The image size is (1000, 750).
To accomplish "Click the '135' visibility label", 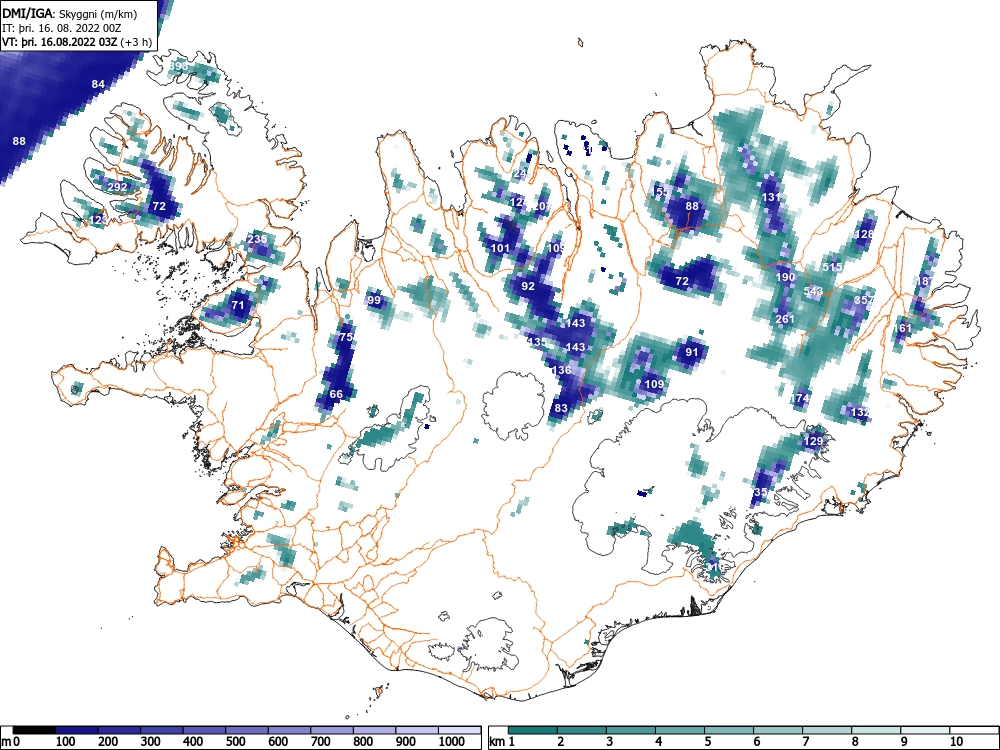I will (538, 342).
